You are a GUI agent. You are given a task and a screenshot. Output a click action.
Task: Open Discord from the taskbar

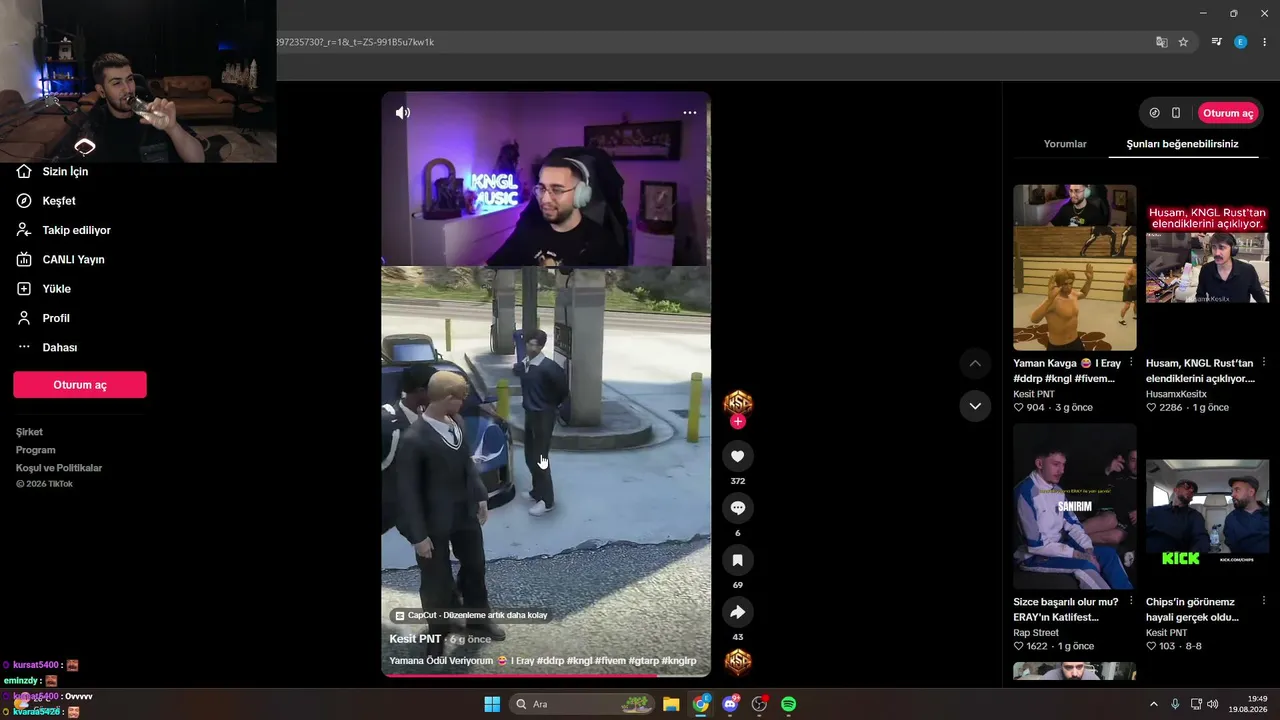pyautogui.click(x=730, y=704)
